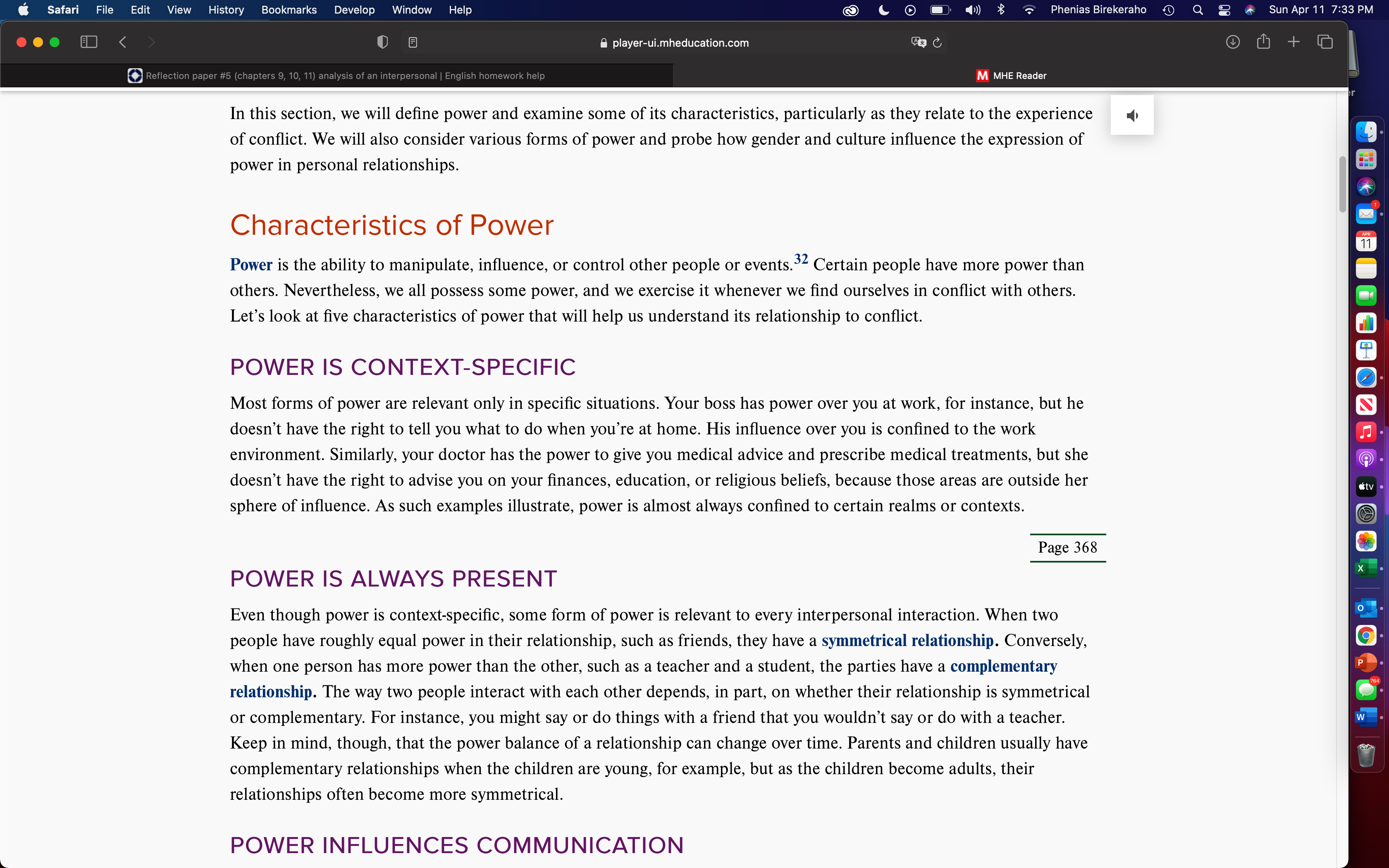
Task: Open FaceTime from the Dock
Action: point(1366,296)
